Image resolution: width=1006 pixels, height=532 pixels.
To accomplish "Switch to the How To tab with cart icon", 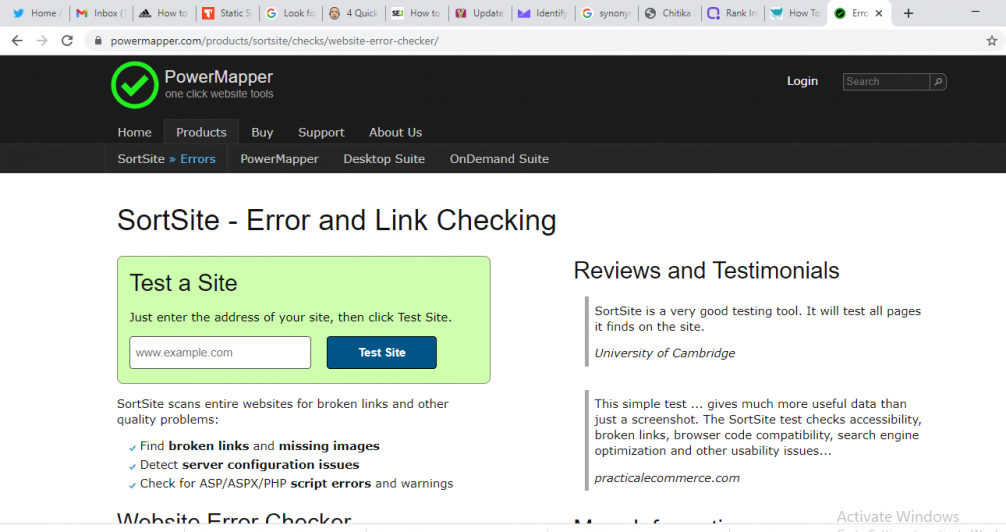I will pyautogui.click(x=794, y=13).
